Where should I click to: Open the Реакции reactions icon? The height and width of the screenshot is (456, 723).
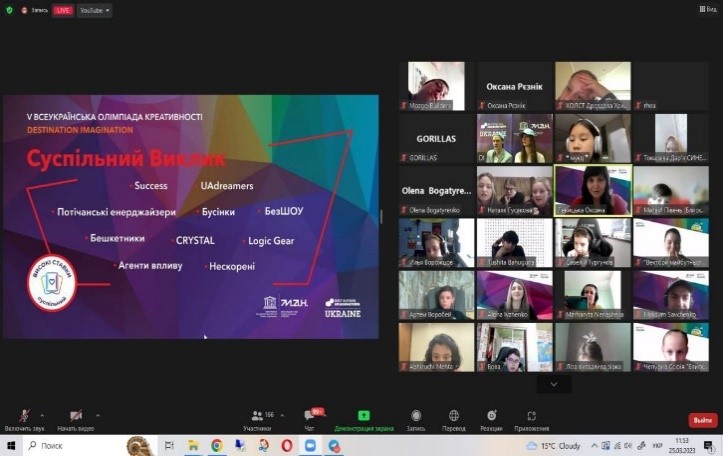tap(492, 420)
